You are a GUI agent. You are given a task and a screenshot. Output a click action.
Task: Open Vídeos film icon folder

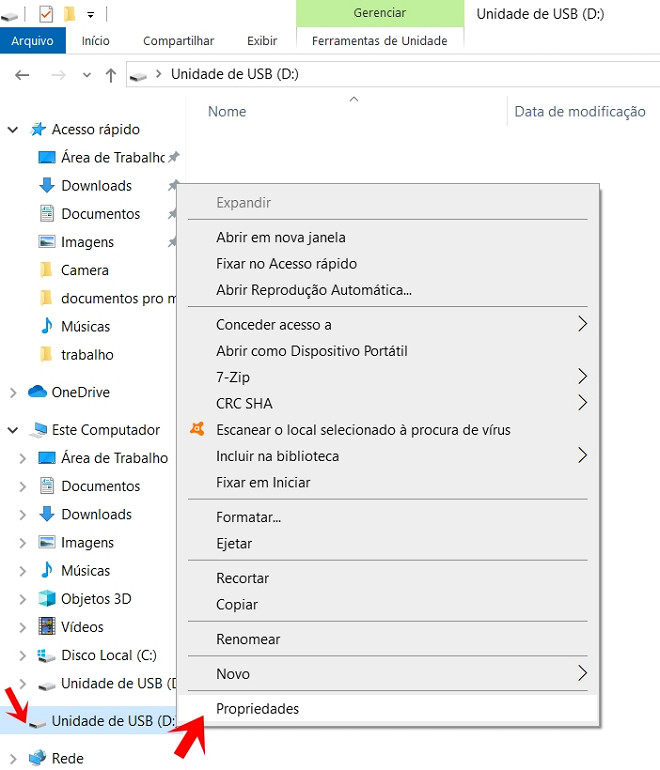[x=47, y=627]
